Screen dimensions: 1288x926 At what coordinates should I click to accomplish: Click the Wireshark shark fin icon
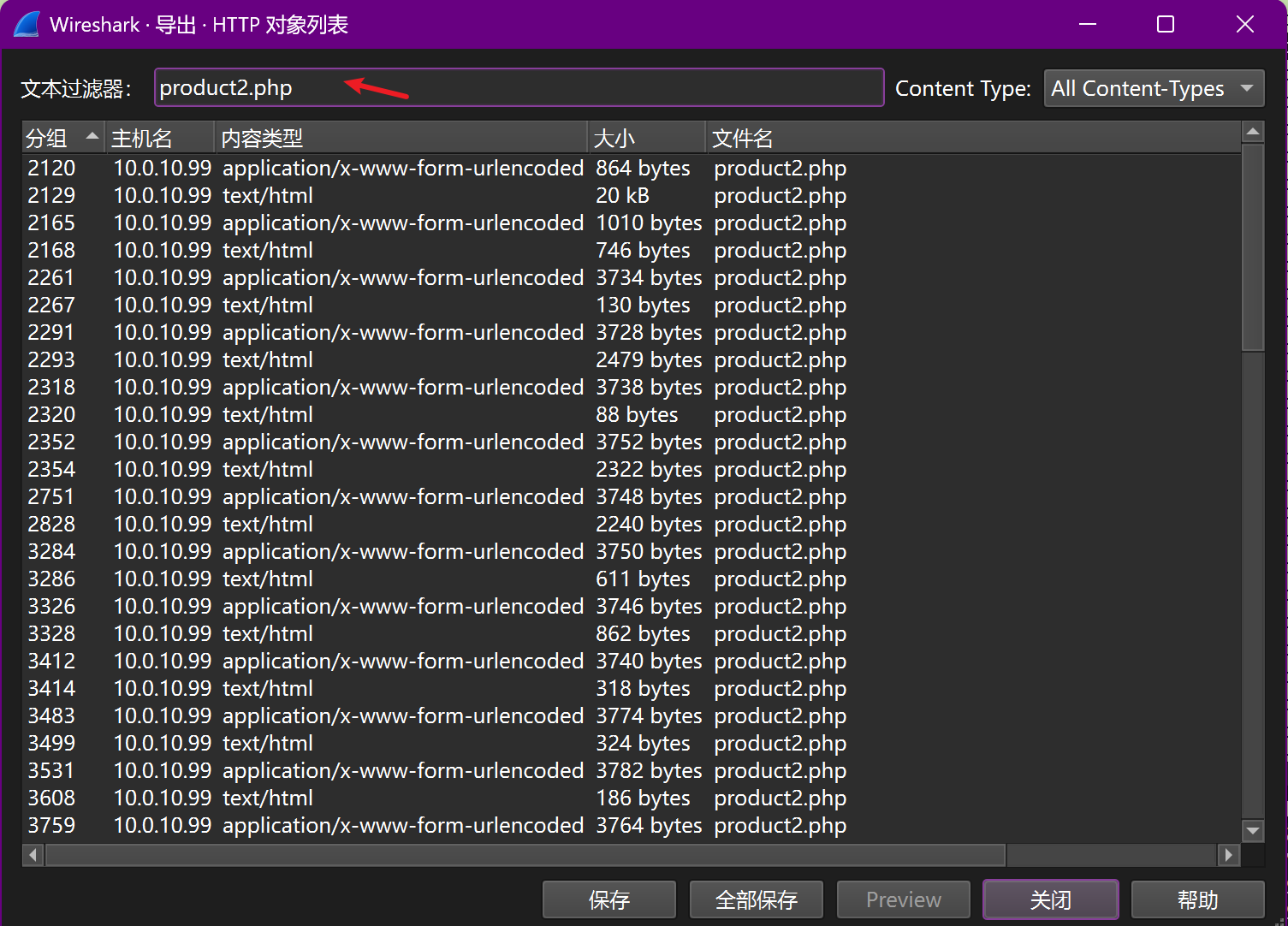click(x=27, y=24)
